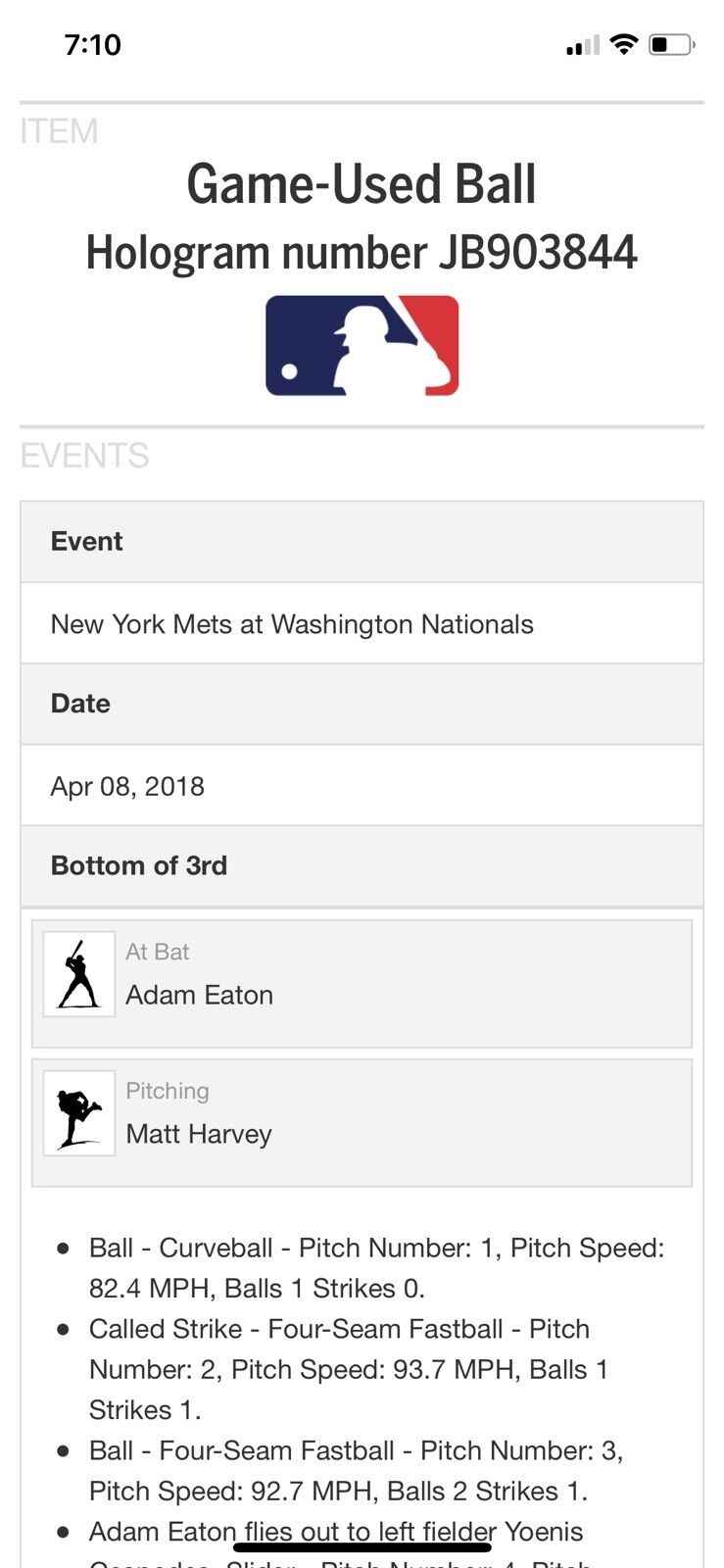The image size is (724, 1568).
Task: Tap the home indicator bar
Action: point(362,1547)
